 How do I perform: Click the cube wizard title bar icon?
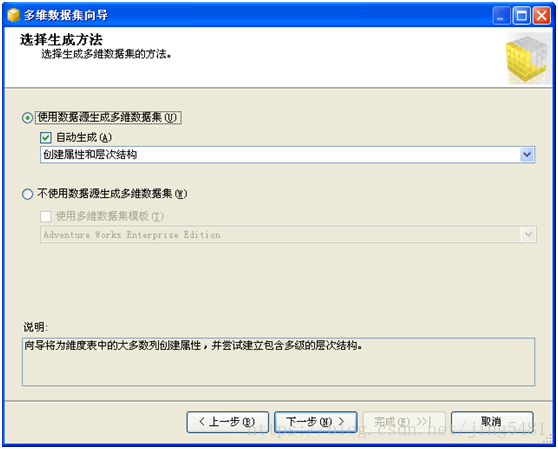[x=14, y=15]
